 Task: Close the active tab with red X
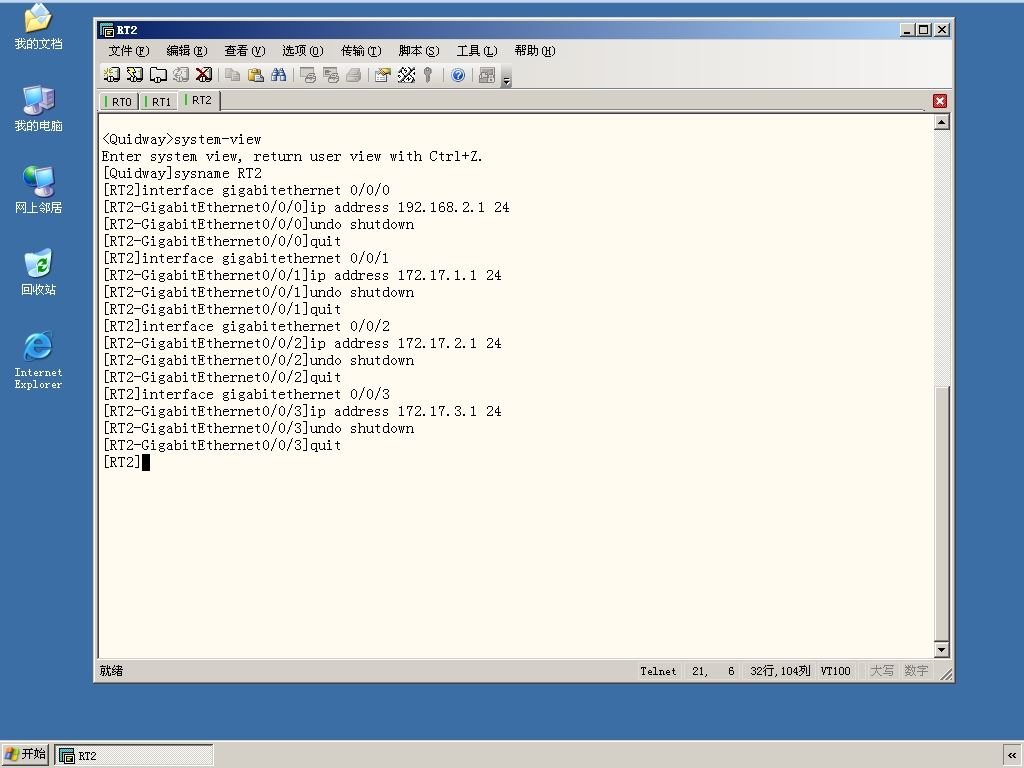point(940,101)
